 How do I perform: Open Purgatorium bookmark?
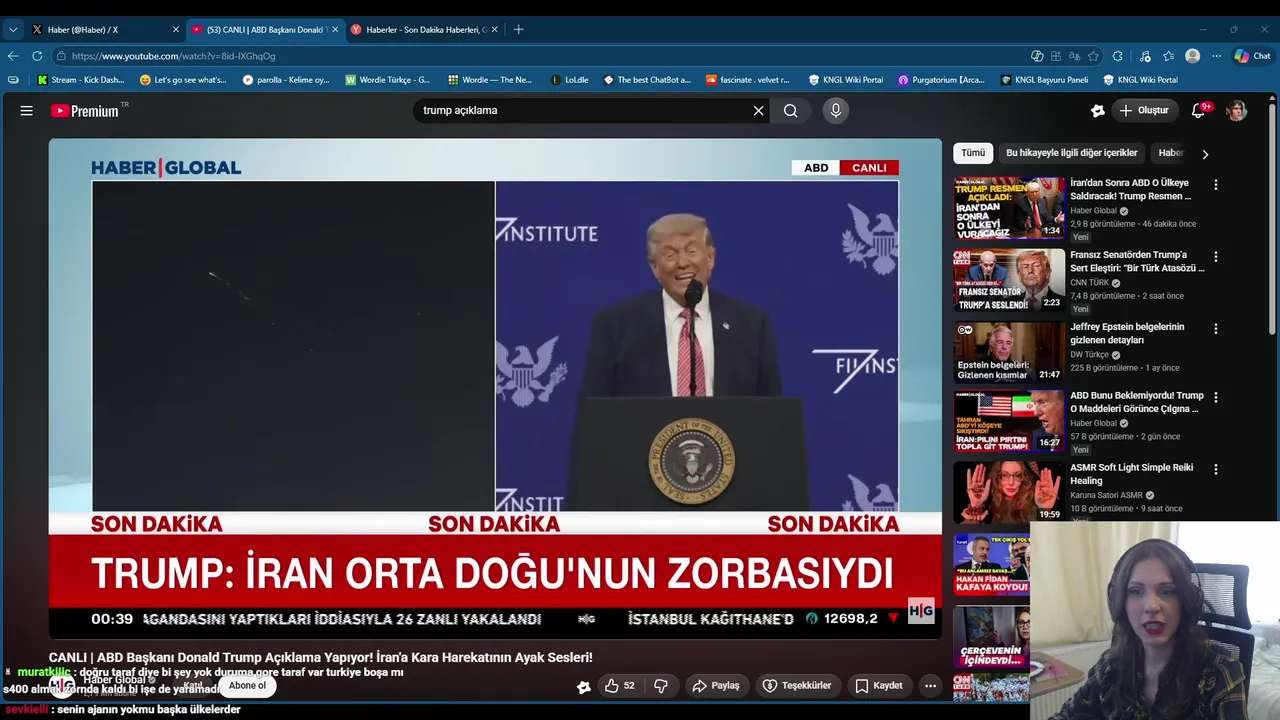click(941, 80)
